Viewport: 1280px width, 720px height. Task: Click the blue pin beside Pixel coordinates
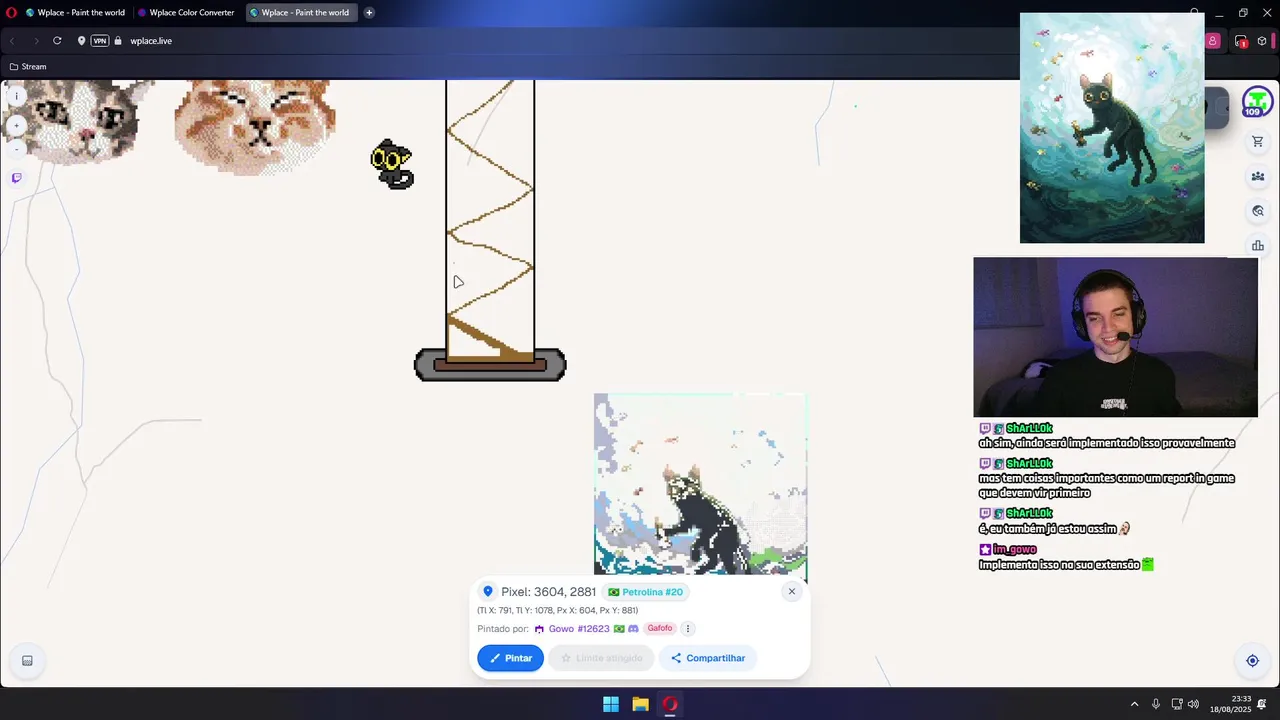488,592
